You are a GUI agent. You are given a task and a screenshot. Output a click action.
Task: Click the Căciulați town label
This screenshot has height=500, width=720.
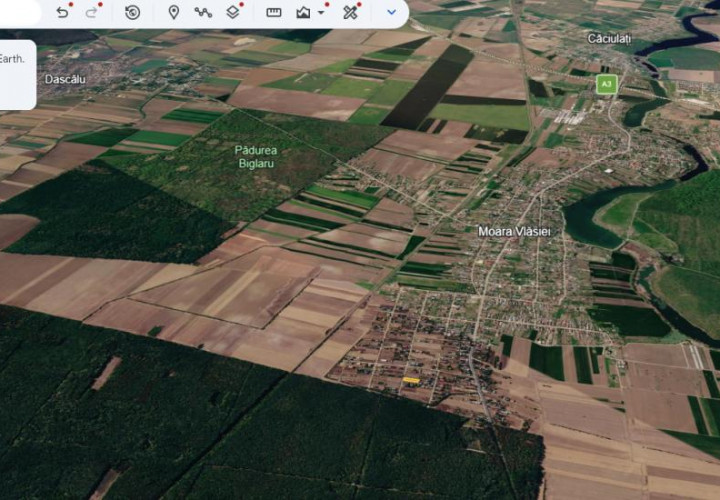[x=609, y=39]
